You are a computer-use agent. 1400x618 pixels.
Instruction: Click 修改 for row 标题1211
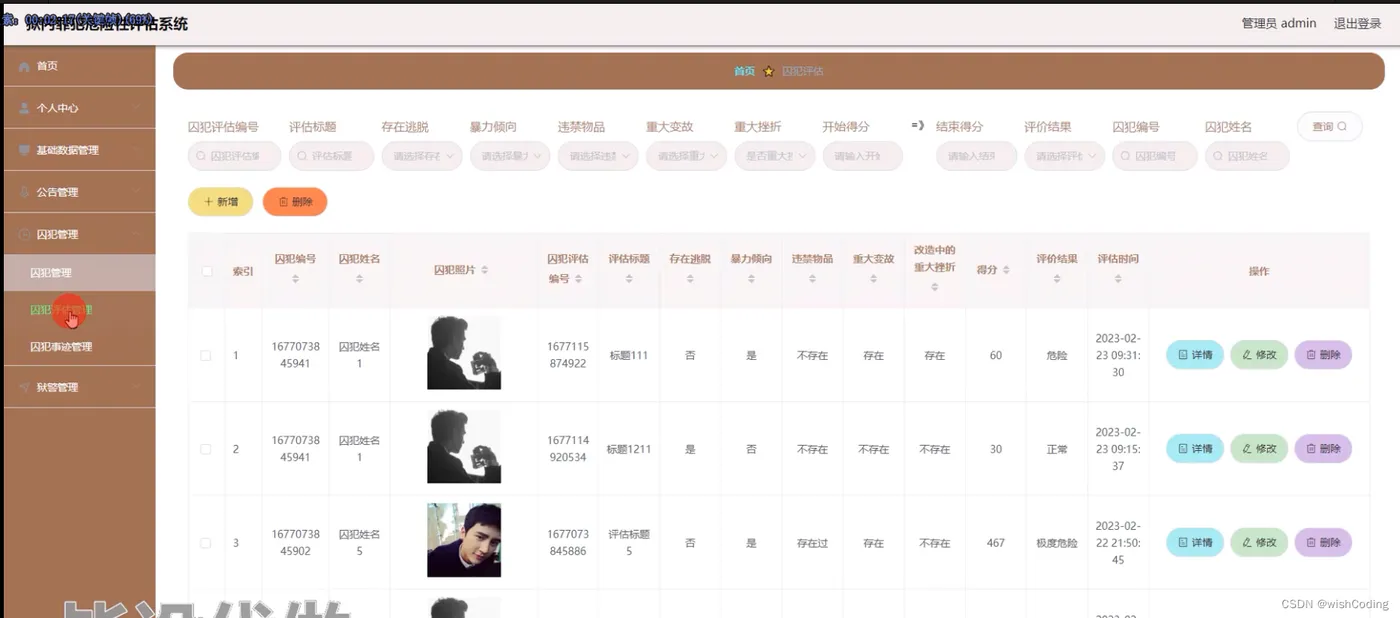(1259, 449)
